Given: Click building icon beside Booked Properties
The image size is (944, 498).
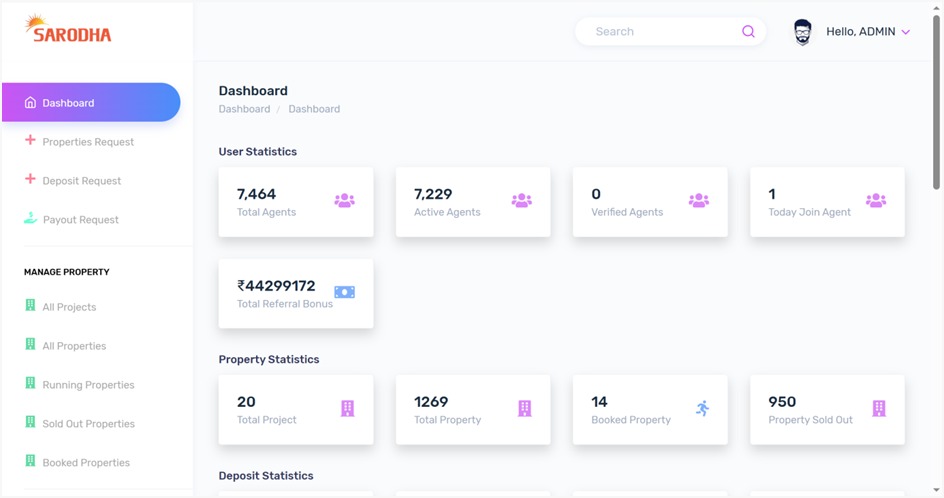Looking at the screenshot, I should [x=30, y=461].
